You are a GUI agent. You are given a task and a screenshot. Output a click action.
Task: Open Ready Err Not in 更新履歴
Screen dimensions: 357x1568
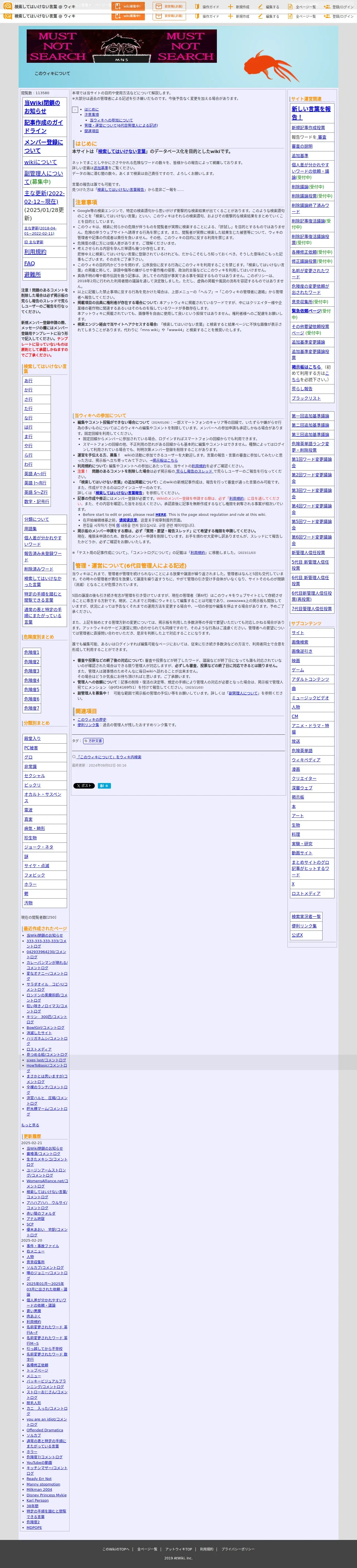tap(39, 1479)
